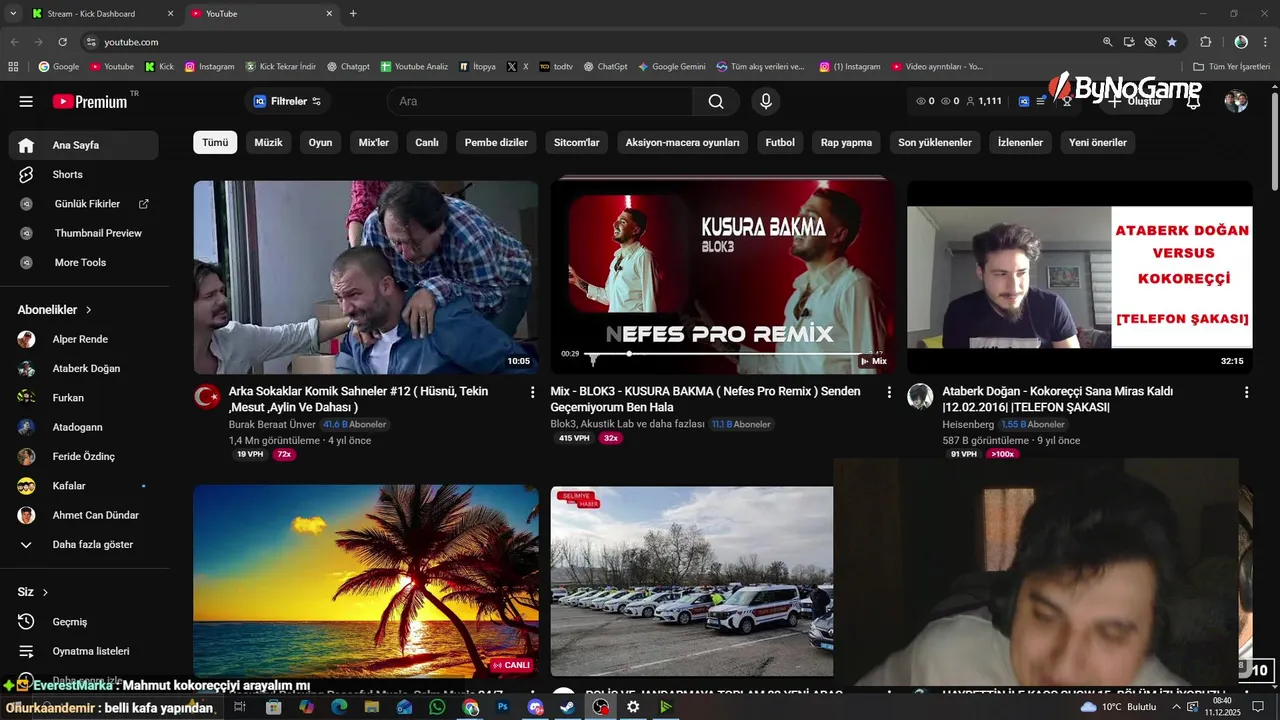
Task: Open the Filtreler extension button
Action: [x=287, y=101]
